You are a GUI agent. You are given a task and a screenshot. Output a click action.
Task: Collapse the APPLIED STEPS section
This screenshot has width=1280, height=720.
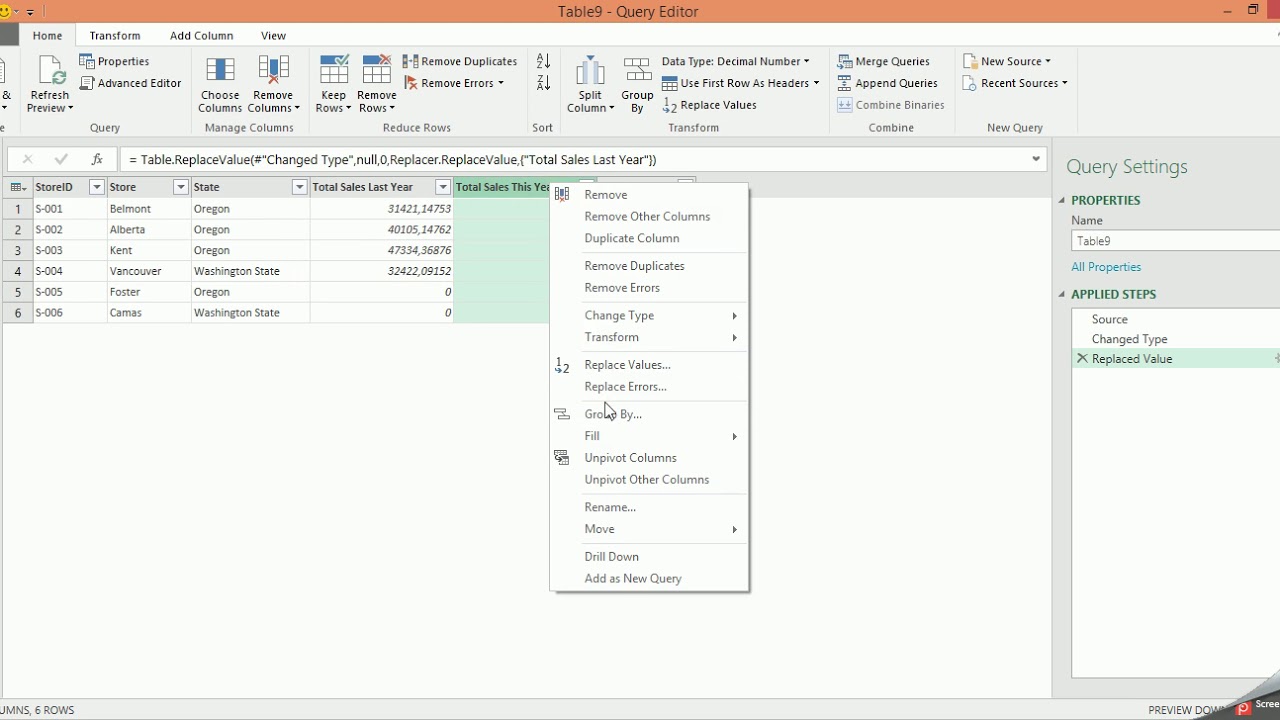tap(1062, 295)
